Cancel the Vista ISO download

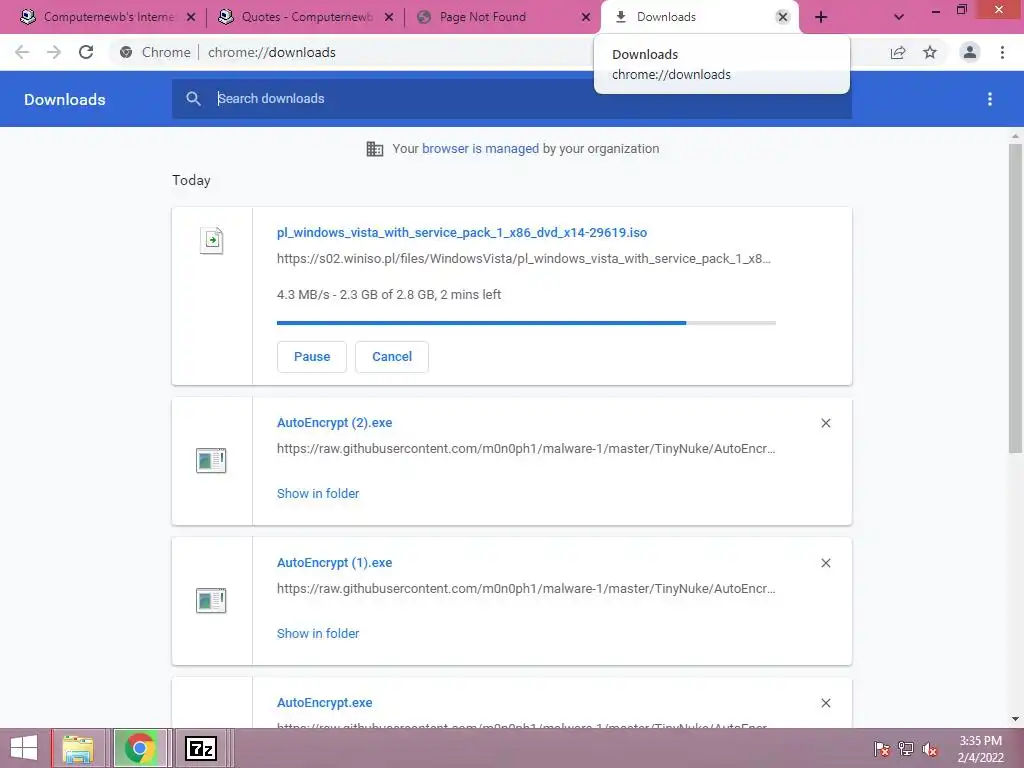392,357
